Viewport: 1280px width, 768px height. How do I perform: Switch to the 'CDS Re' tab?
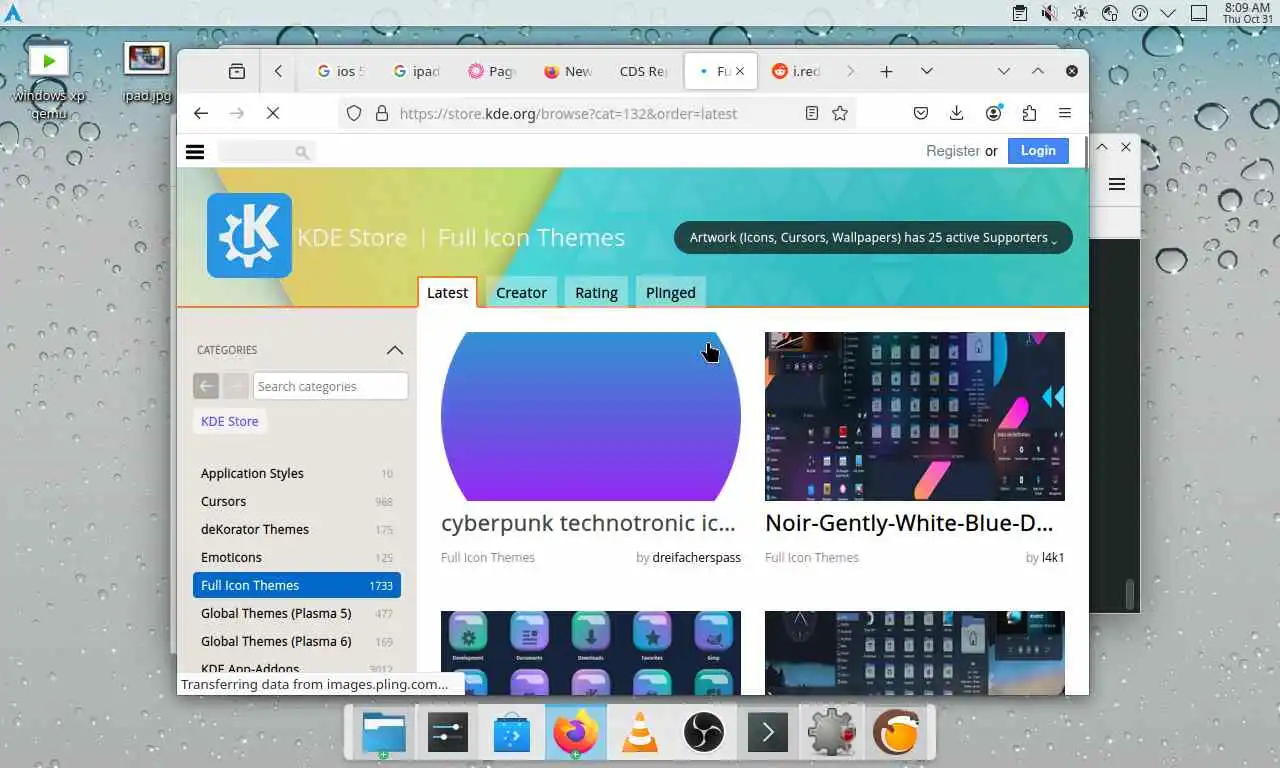[x=644, y=71]
